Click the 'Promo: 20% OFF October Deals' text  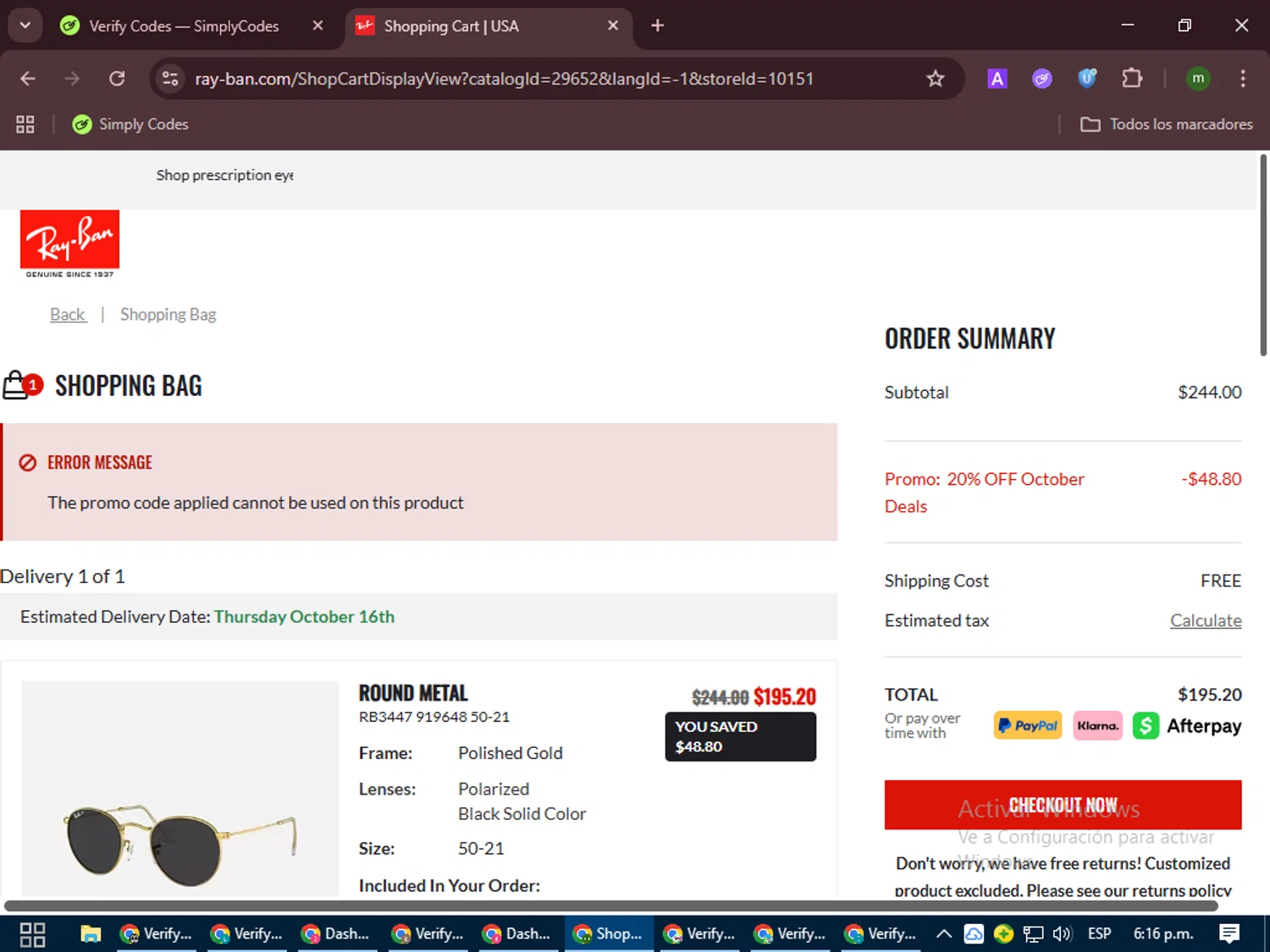tap(985, 493)
